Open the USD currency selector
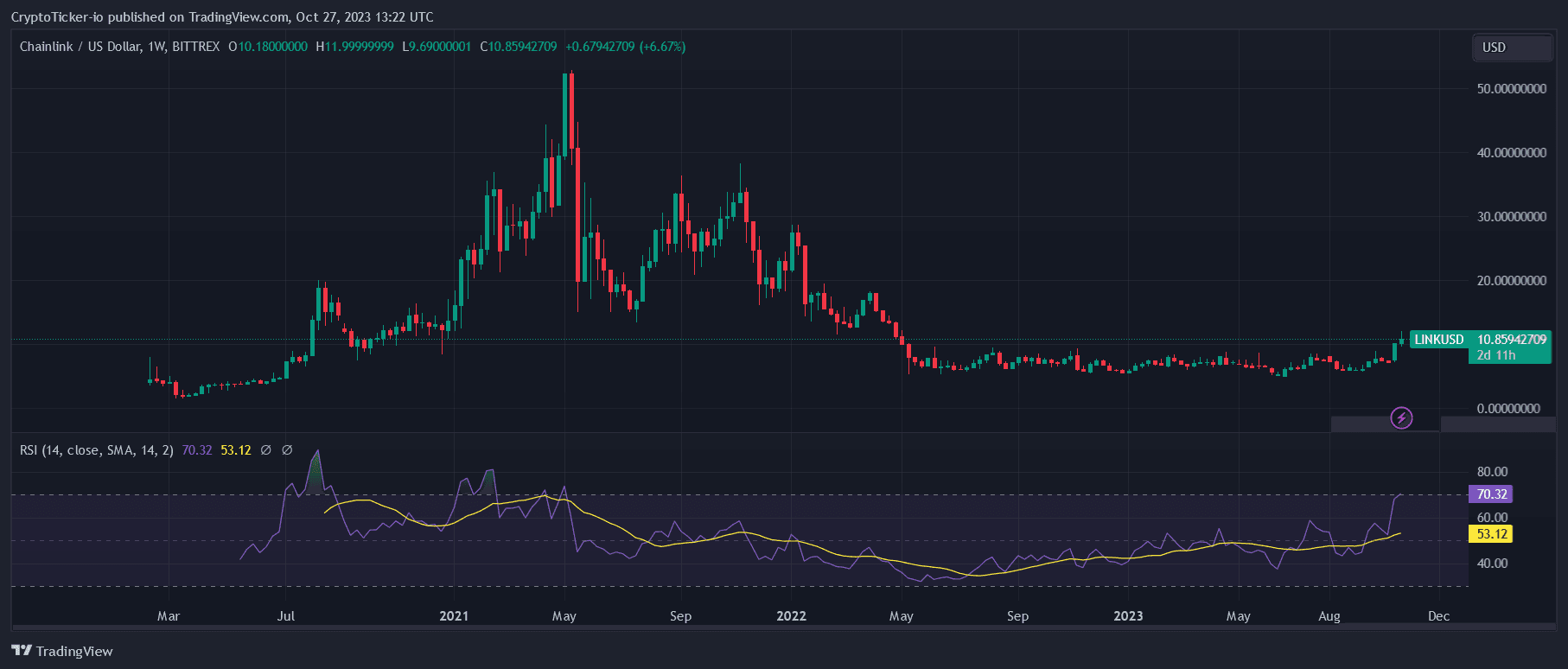This screenshot has width=1568, height=669. (1511, 48)
